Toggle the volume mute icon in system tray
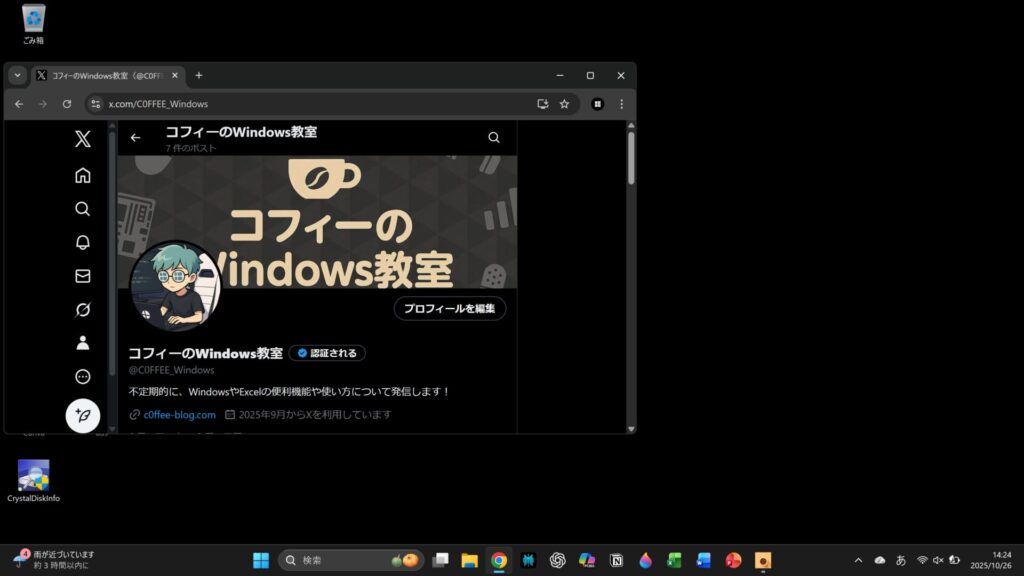The width and height of the screenshot is (1024, 576). click(938, 560)
